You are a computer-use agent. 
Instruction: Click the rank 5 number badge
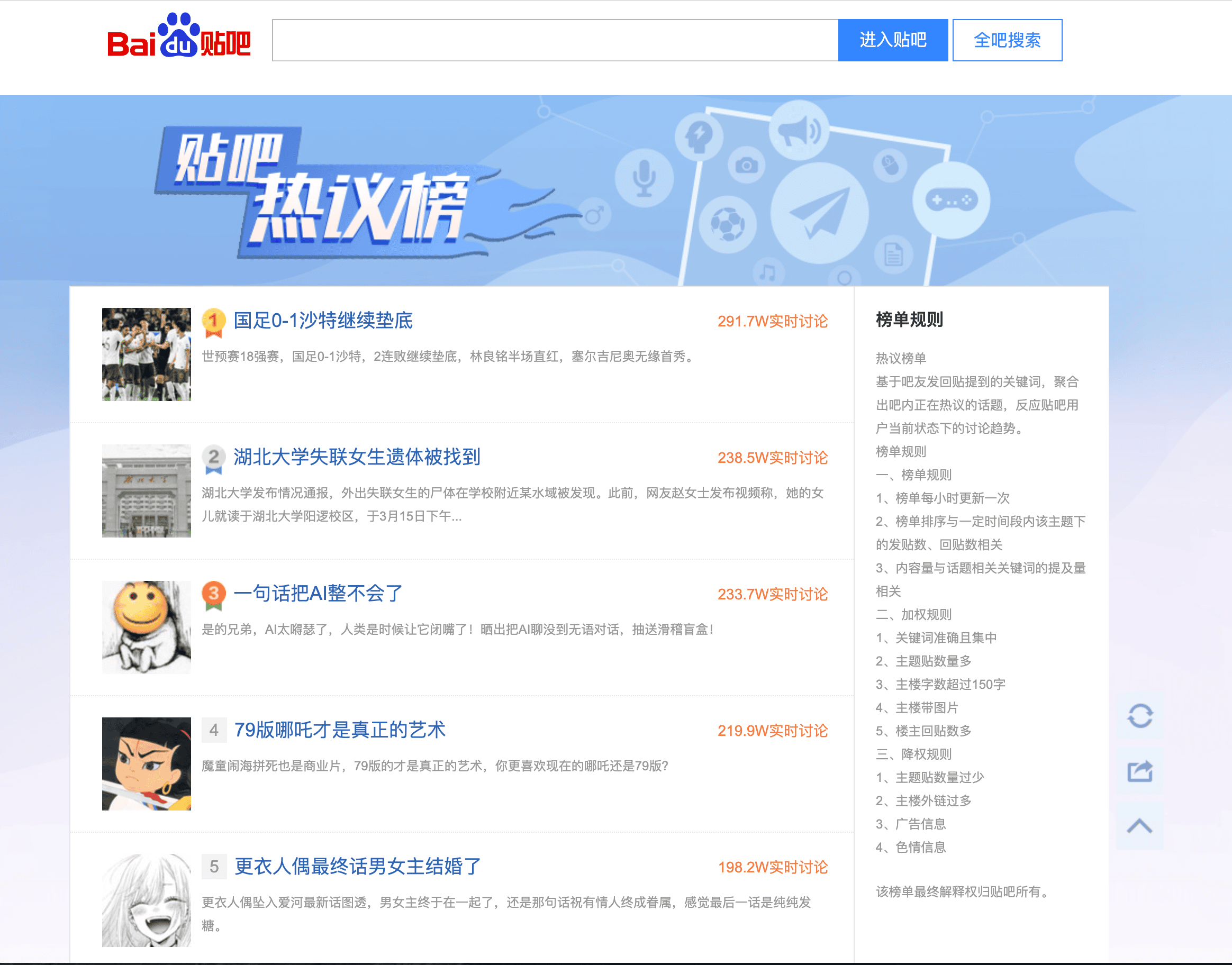pyautogui.click(x=214, y=866)
